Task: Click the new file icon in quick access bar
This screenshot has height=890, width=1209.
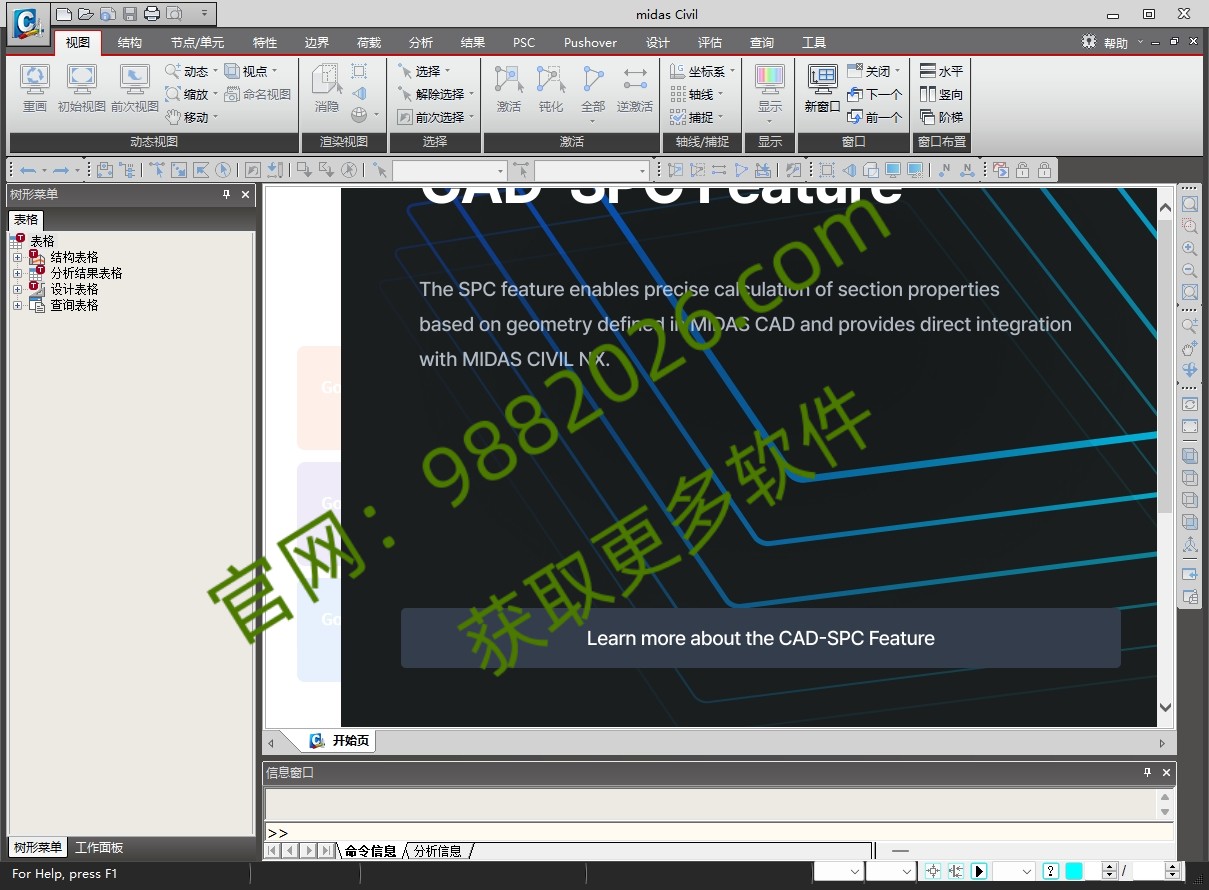Action: (x=64, y=14)
